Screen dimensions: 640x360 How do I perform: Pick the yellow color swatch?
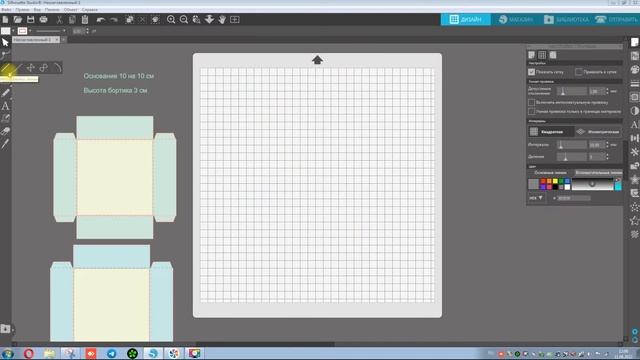[555, 181]
